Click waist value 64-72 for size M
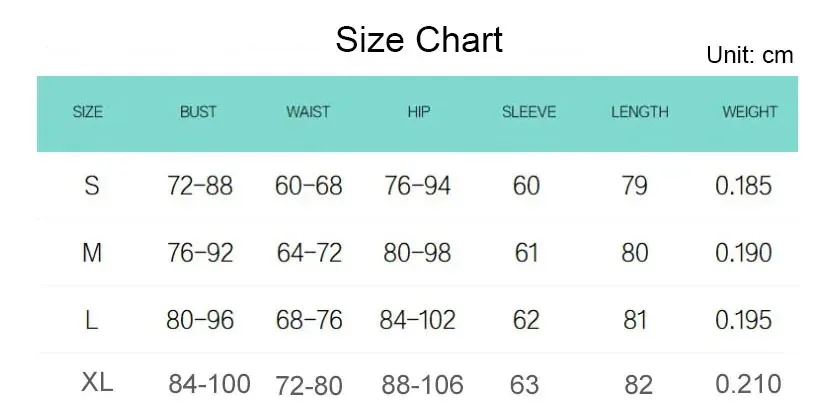This screenshot has height=419, width=820. pos(308,253)
